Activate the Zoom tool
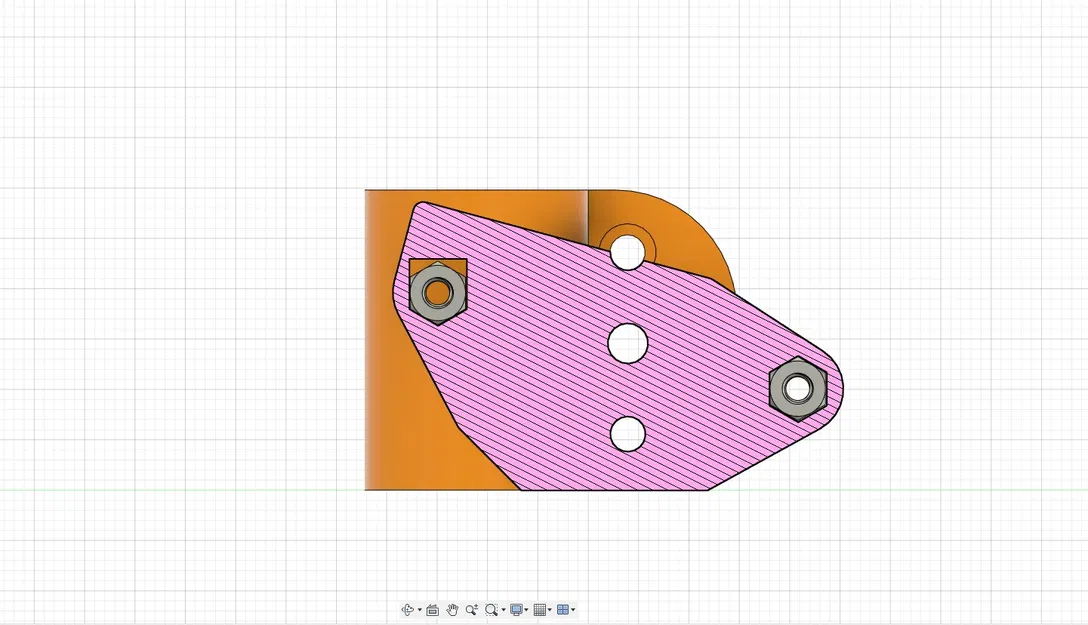This screenshot has width=1088, height=625. coord(471,609)
